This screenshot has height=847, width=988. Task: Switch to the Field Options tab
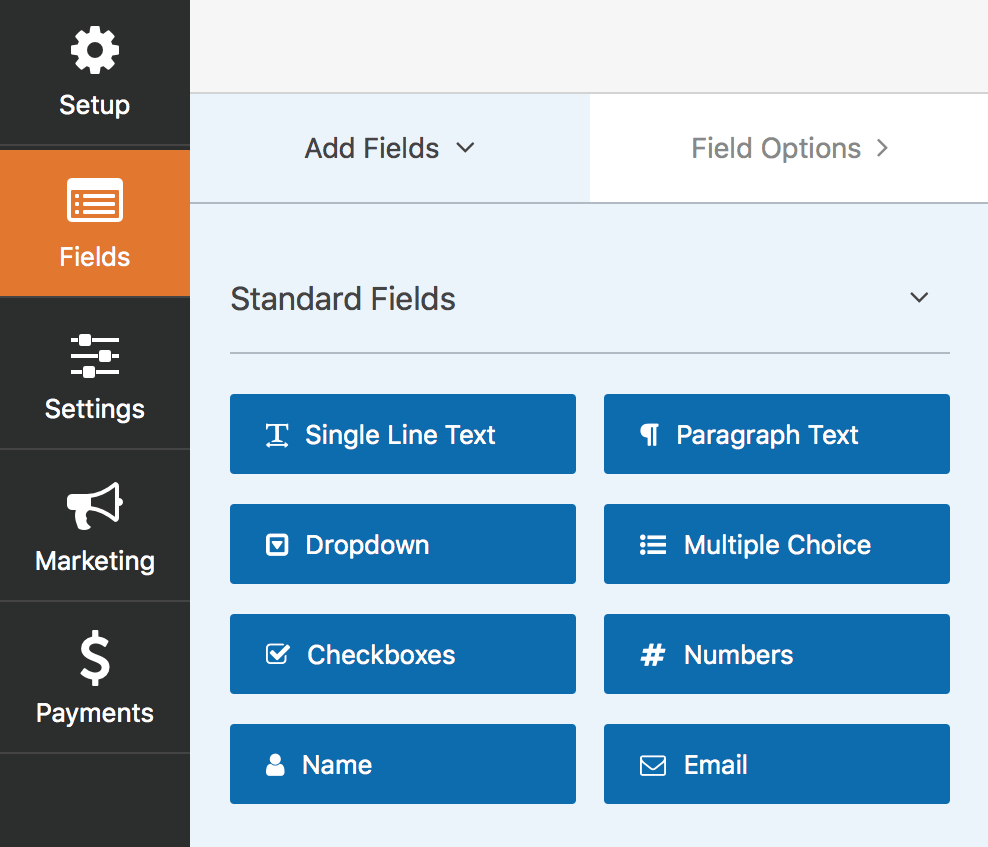tap(789, 148)
